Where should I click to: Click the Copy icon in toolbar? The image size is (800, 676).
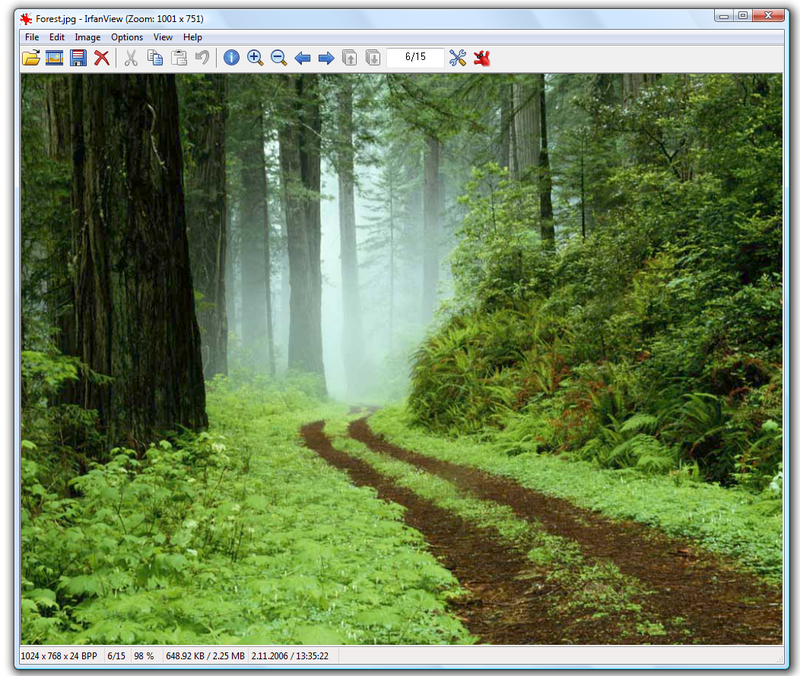coord(155,58)
